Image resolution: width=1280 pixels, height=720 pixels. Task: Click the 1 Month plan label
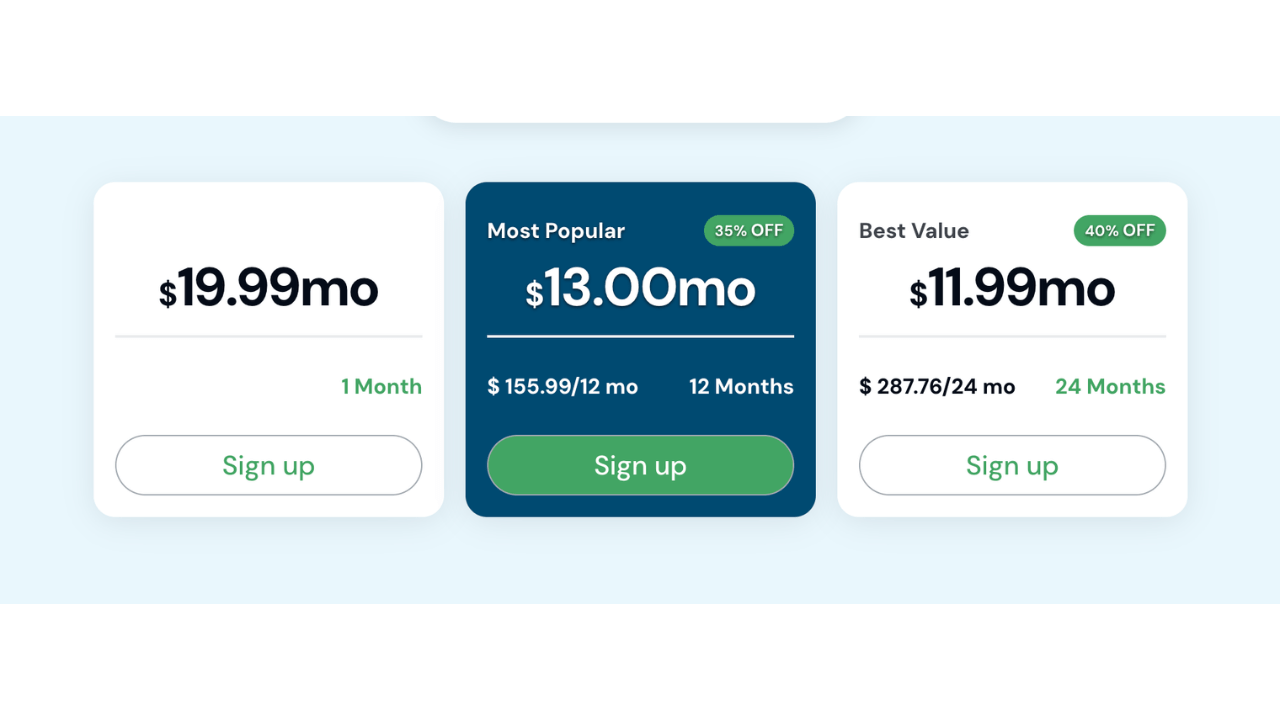click(x=381, y=386)
